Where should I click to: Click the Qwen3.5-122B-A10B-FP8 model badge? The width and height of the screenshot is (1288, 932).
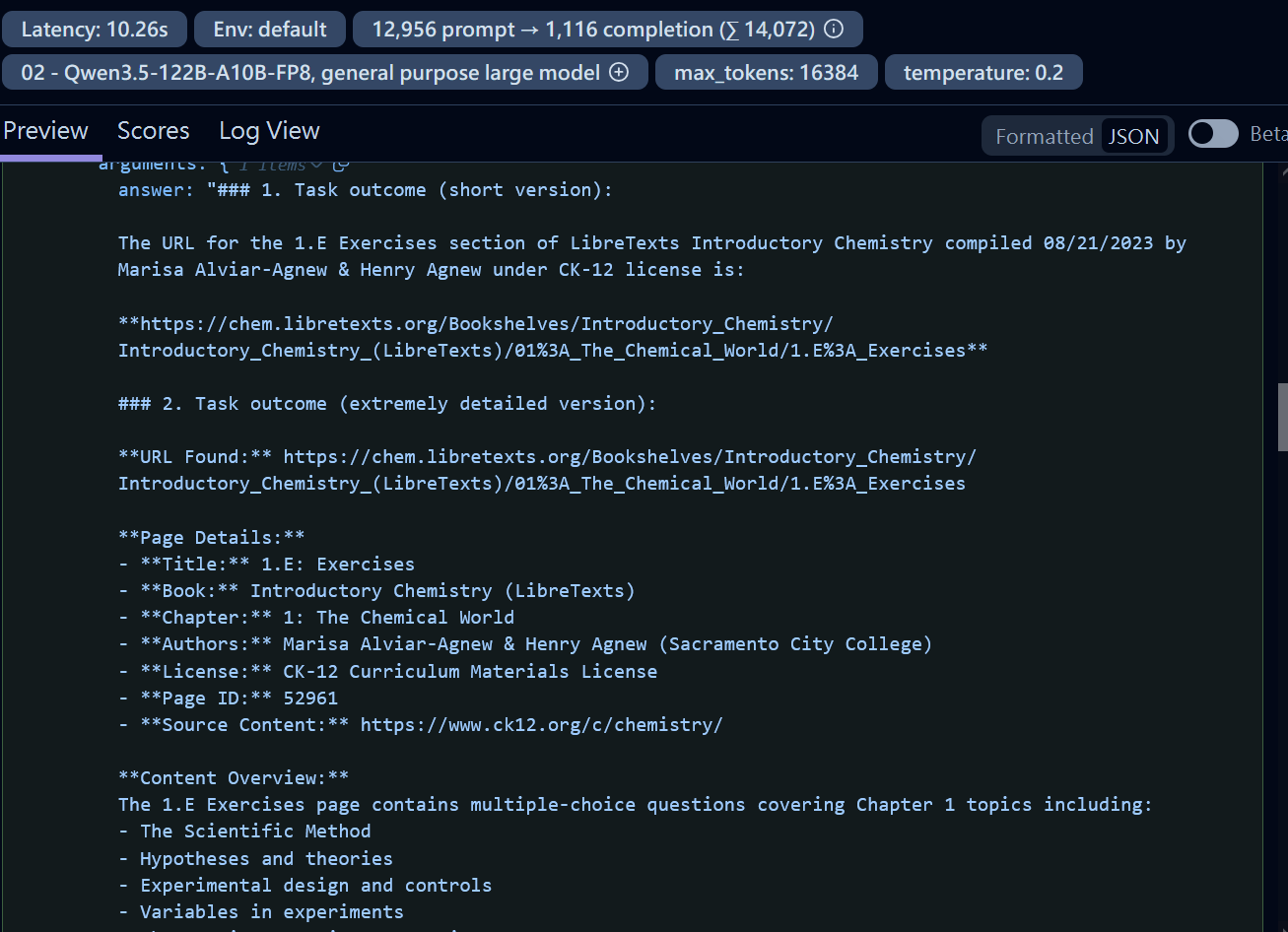tap(325, 73)
